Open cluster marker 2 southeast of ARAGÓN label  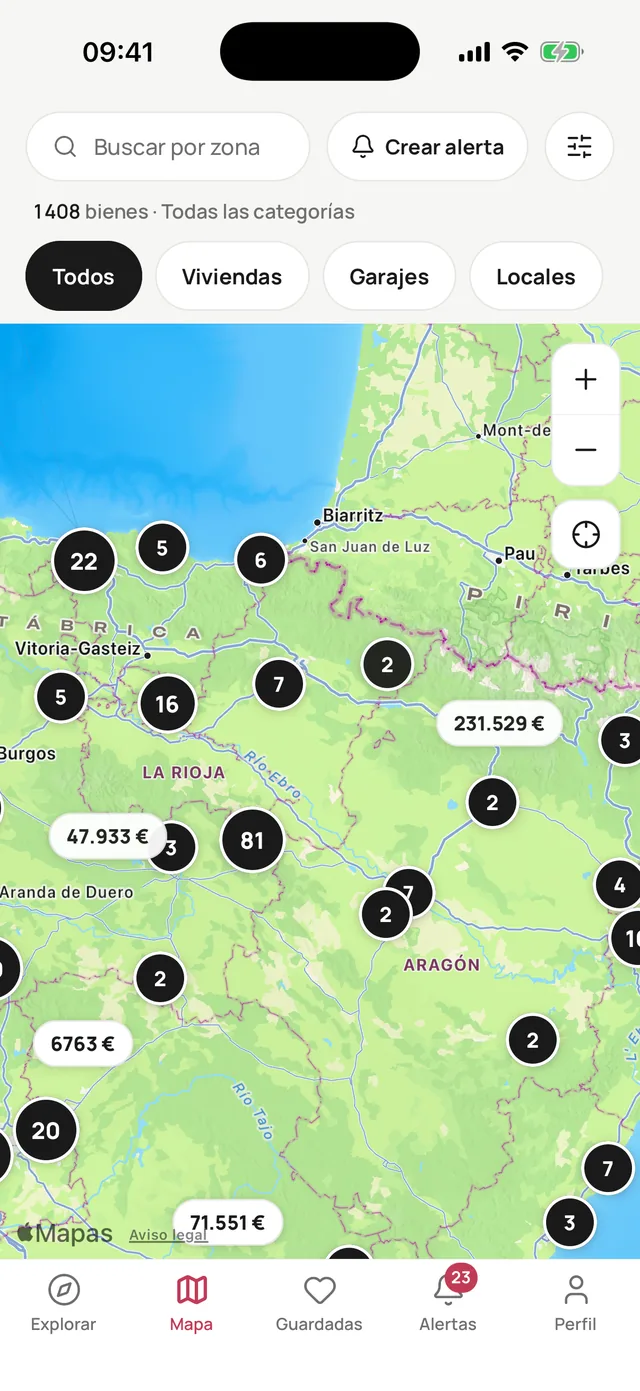pos(533,1041)
